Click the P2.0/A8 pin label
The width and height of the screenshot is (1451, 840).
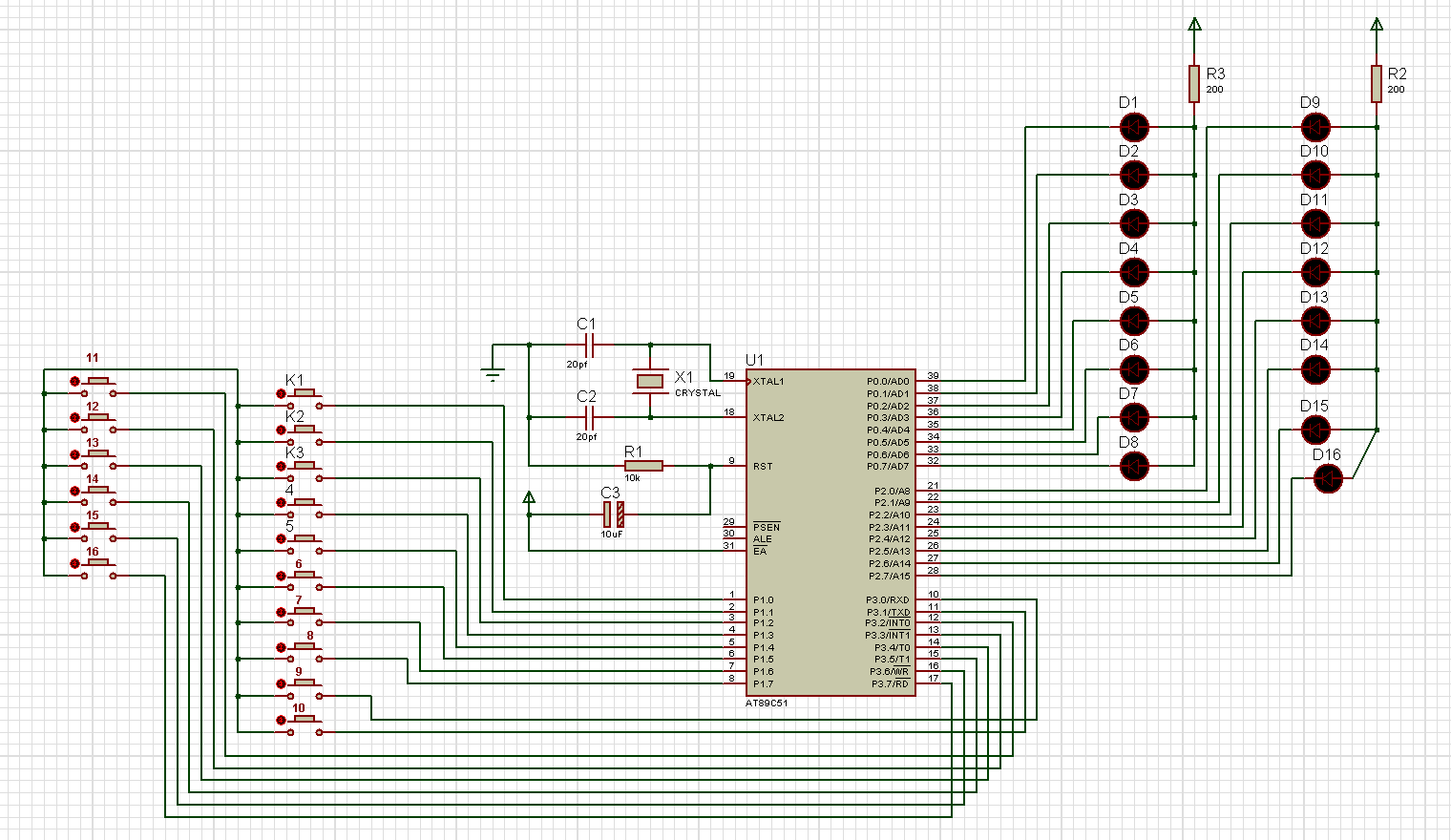[x=893, y=491]
